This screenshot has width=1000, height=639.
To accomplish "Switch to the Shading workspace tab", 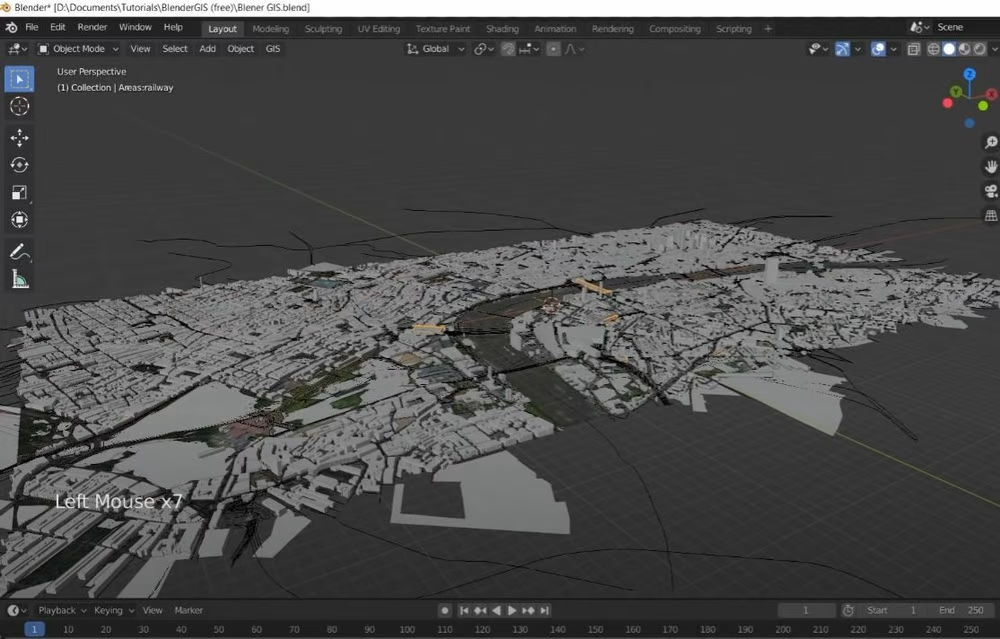I will (x=502, y=29).
